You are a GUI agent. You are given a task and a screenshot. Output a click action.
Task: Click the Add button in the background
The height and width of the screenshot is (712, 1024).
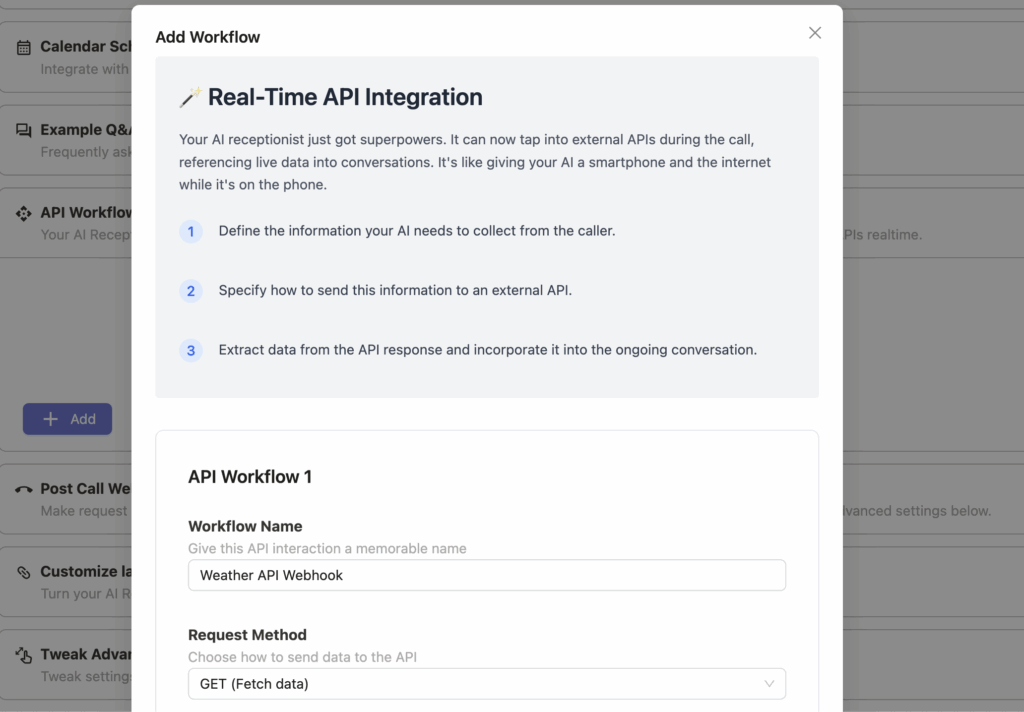click(x=67, y=419)
